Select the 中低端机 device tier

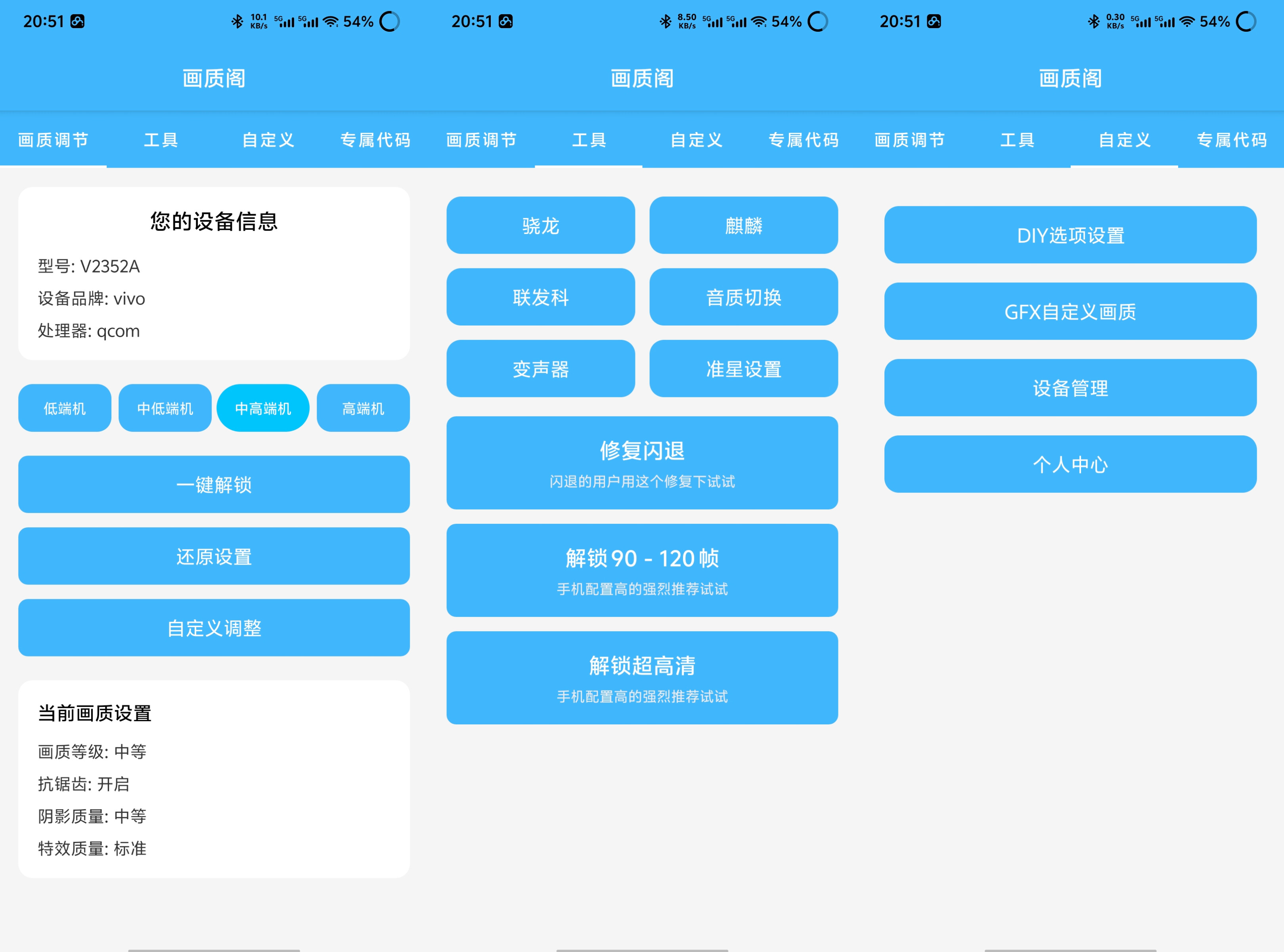click(165, 408)
